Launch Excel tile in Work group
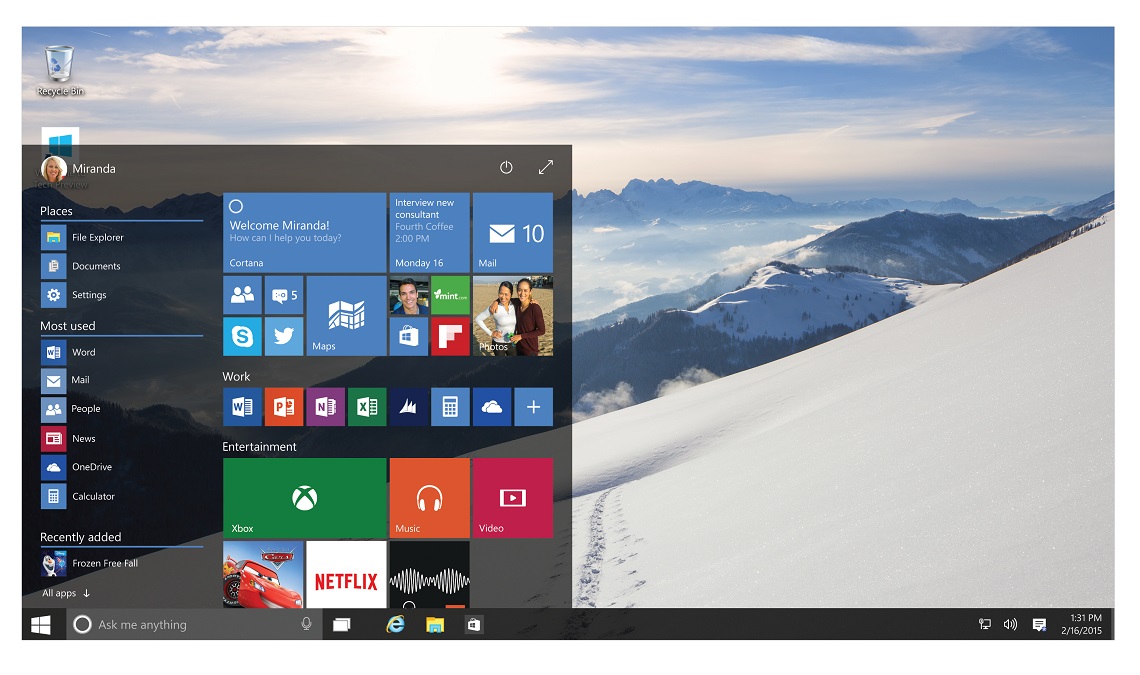Image resolution: width=1140 pixels, height=675 pixels. [x=367, y=407]
